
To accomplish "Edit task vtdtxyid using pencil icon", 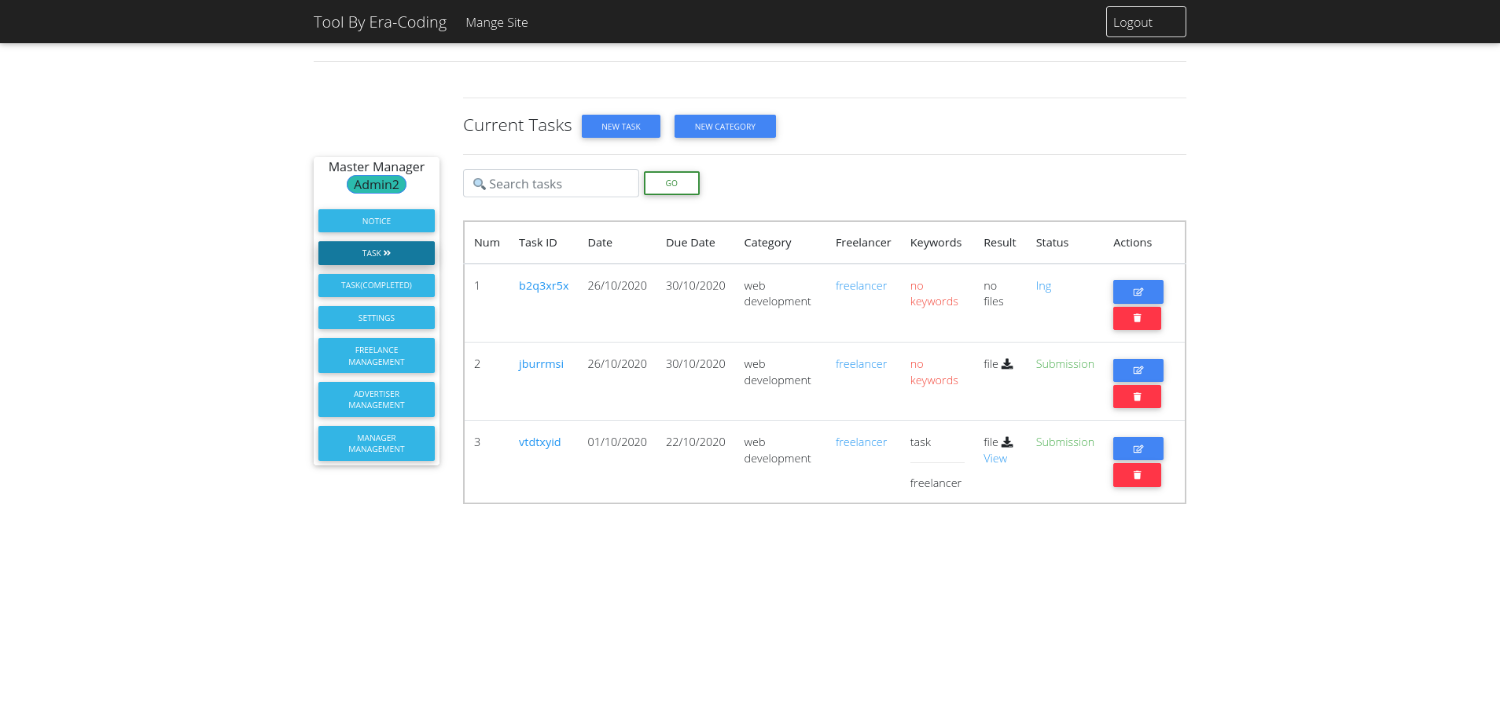I will click(1137, 448).
